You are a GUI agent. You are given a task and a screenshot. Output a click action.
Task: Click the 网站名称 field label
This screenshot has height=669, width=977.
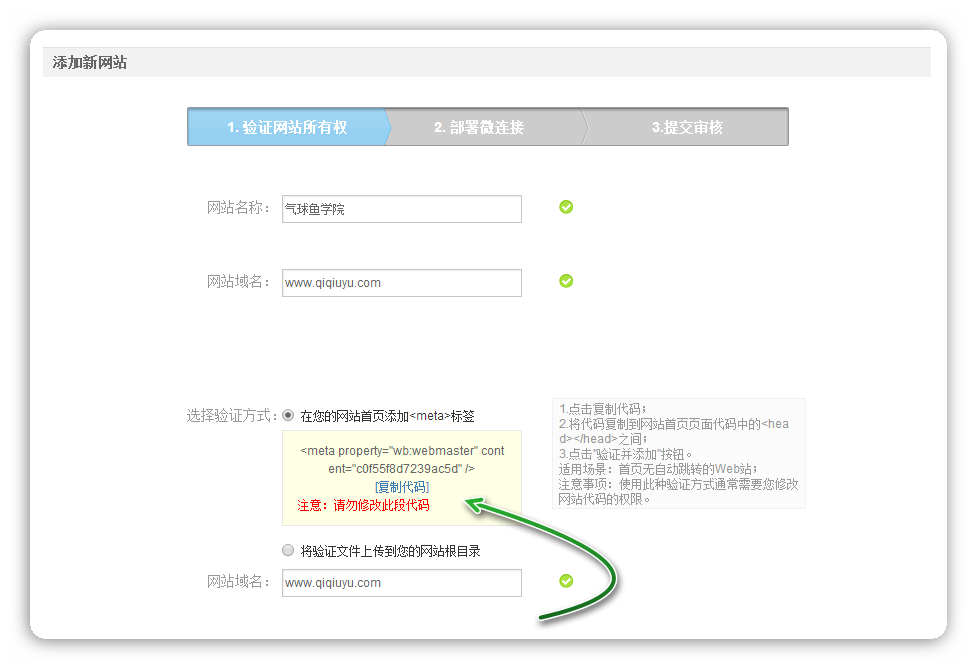[238, 208]
